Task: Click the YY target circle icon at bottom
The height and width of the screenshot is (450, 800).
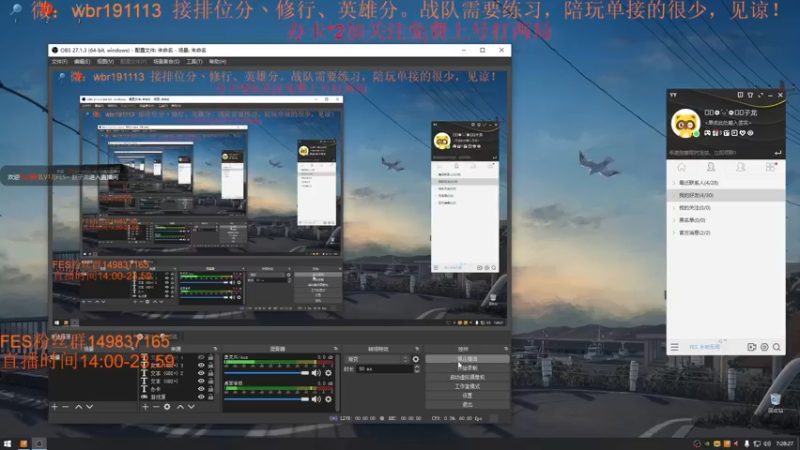Action: click(764, 347)
